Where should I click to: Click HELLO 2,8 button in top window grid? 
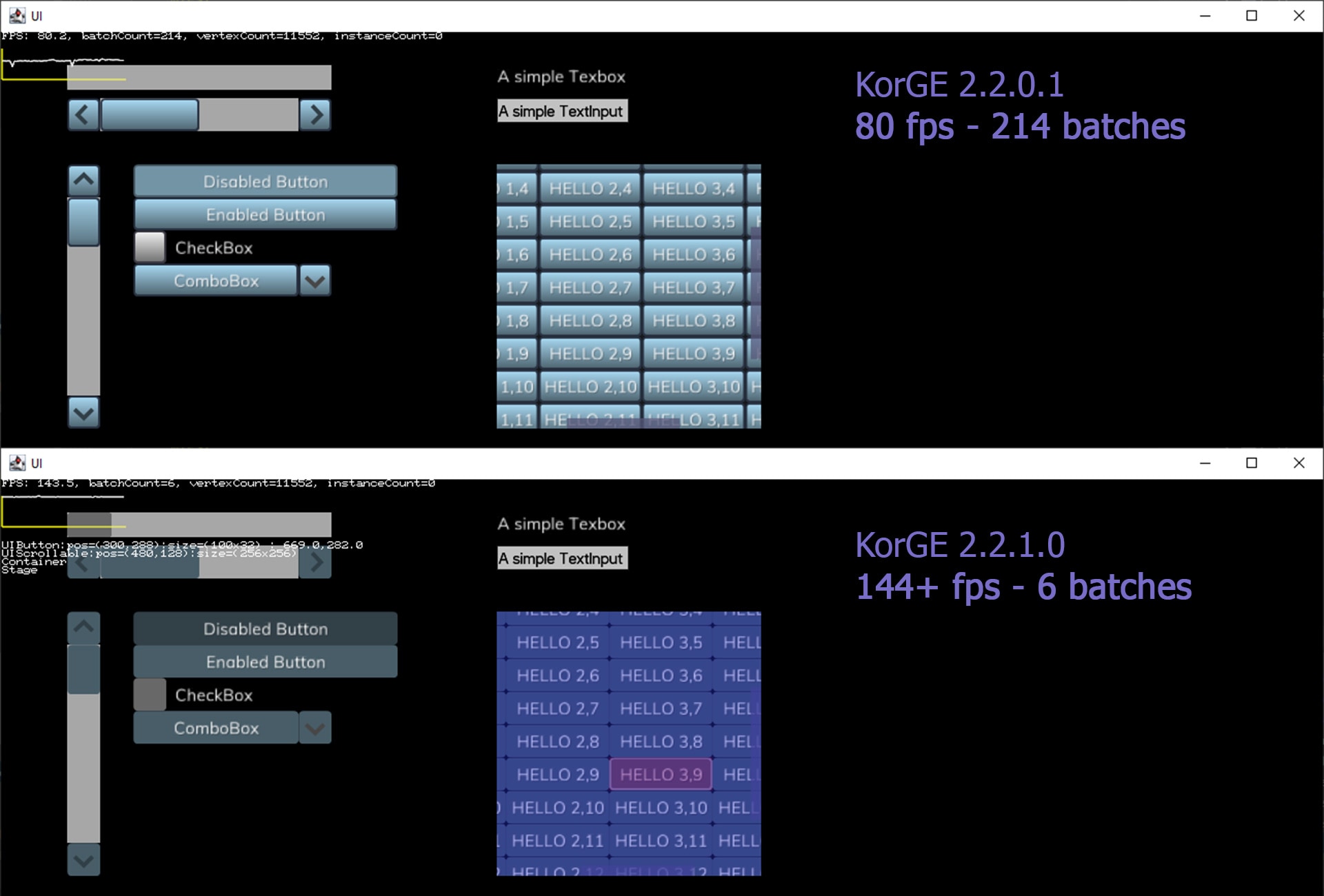(x=590, y=320)
